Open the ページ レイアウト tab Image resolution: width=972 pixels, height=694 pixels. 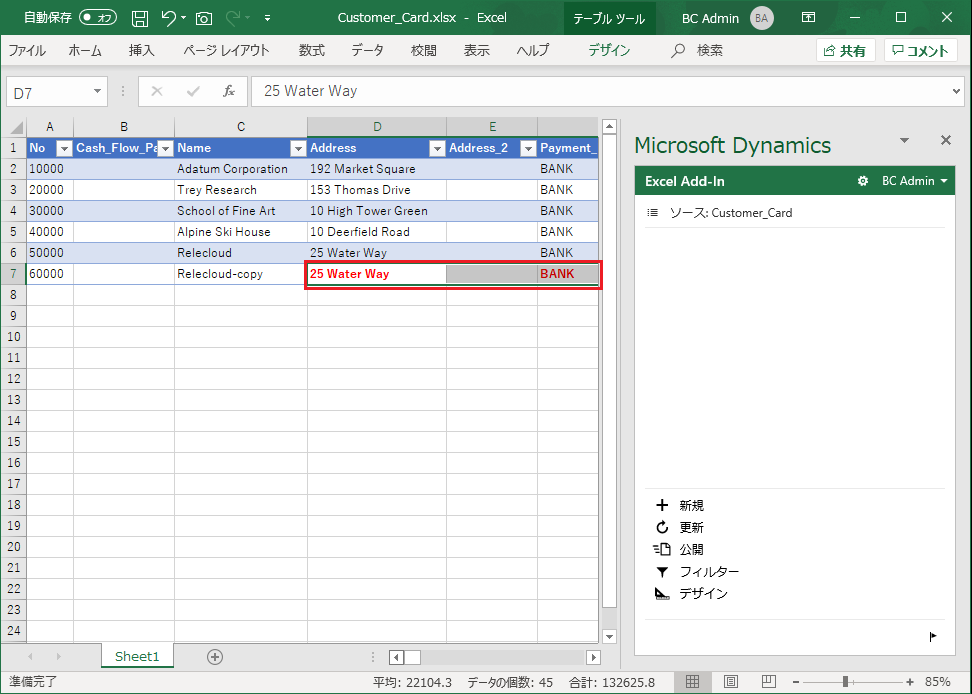(x=226, y=50)
